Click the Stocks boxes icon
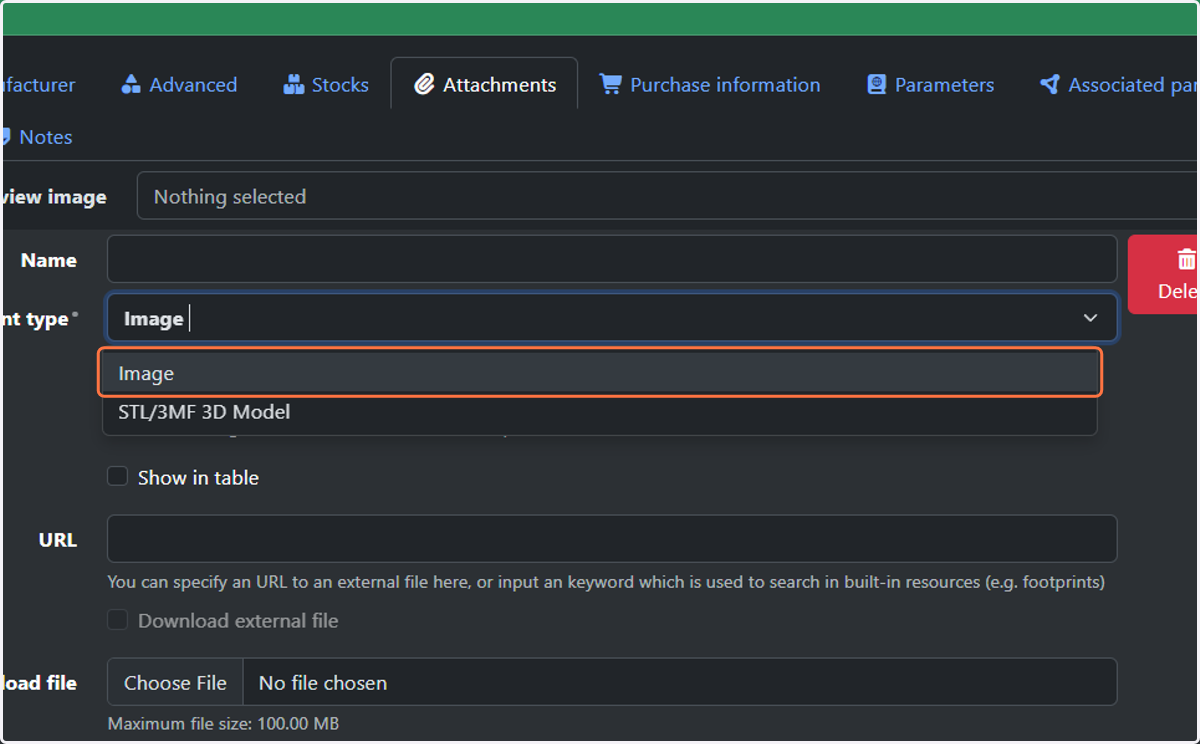Viewport: 1200px width, 744px height. tap(293, 85)
